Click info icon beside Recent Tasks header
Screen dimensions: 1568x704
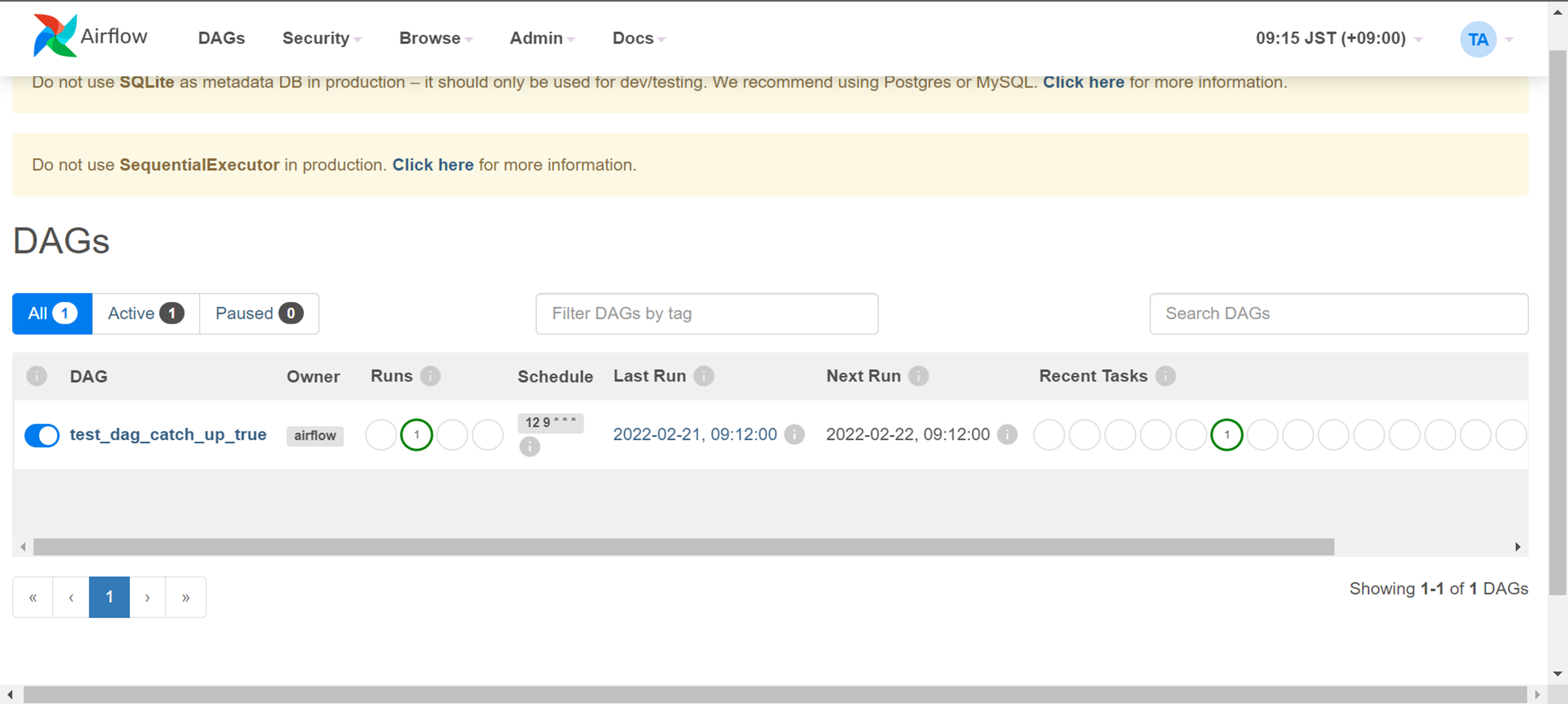click(x=1166, y=376)
